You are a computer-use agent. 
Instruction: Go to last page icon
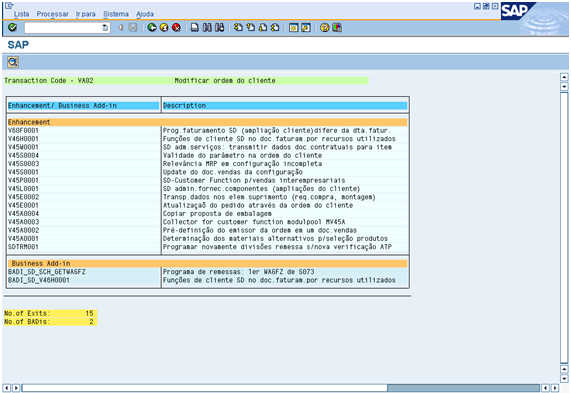click(x=275, y=28)
